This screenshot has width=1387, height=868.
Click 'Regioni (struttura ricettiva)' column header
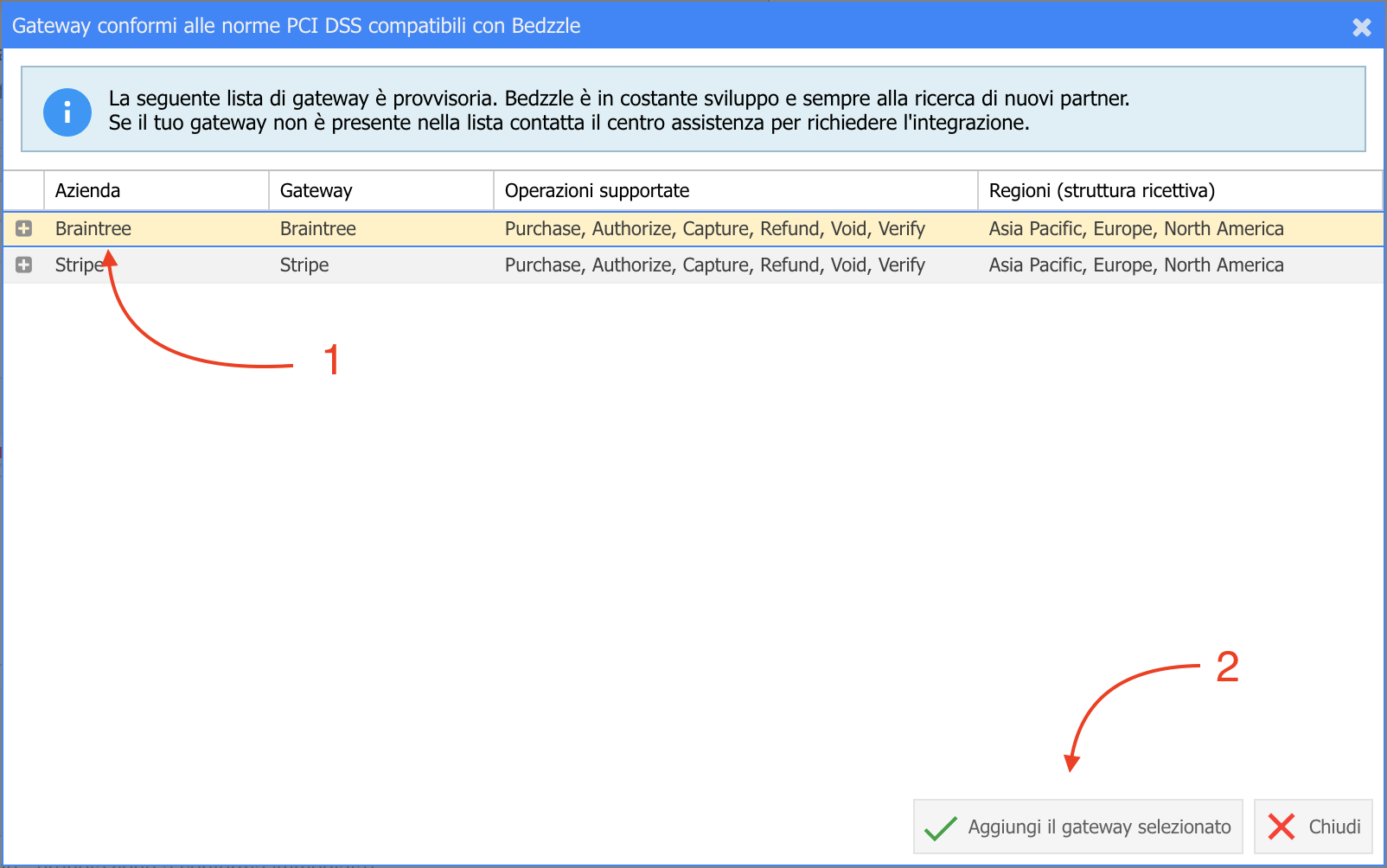[x=1180, y=190]
